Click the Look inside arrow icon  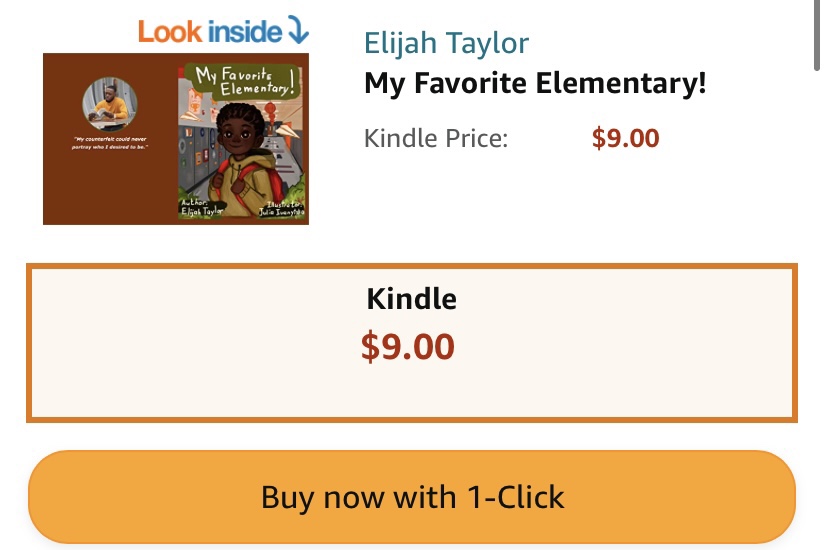click(x=297, y=31)
